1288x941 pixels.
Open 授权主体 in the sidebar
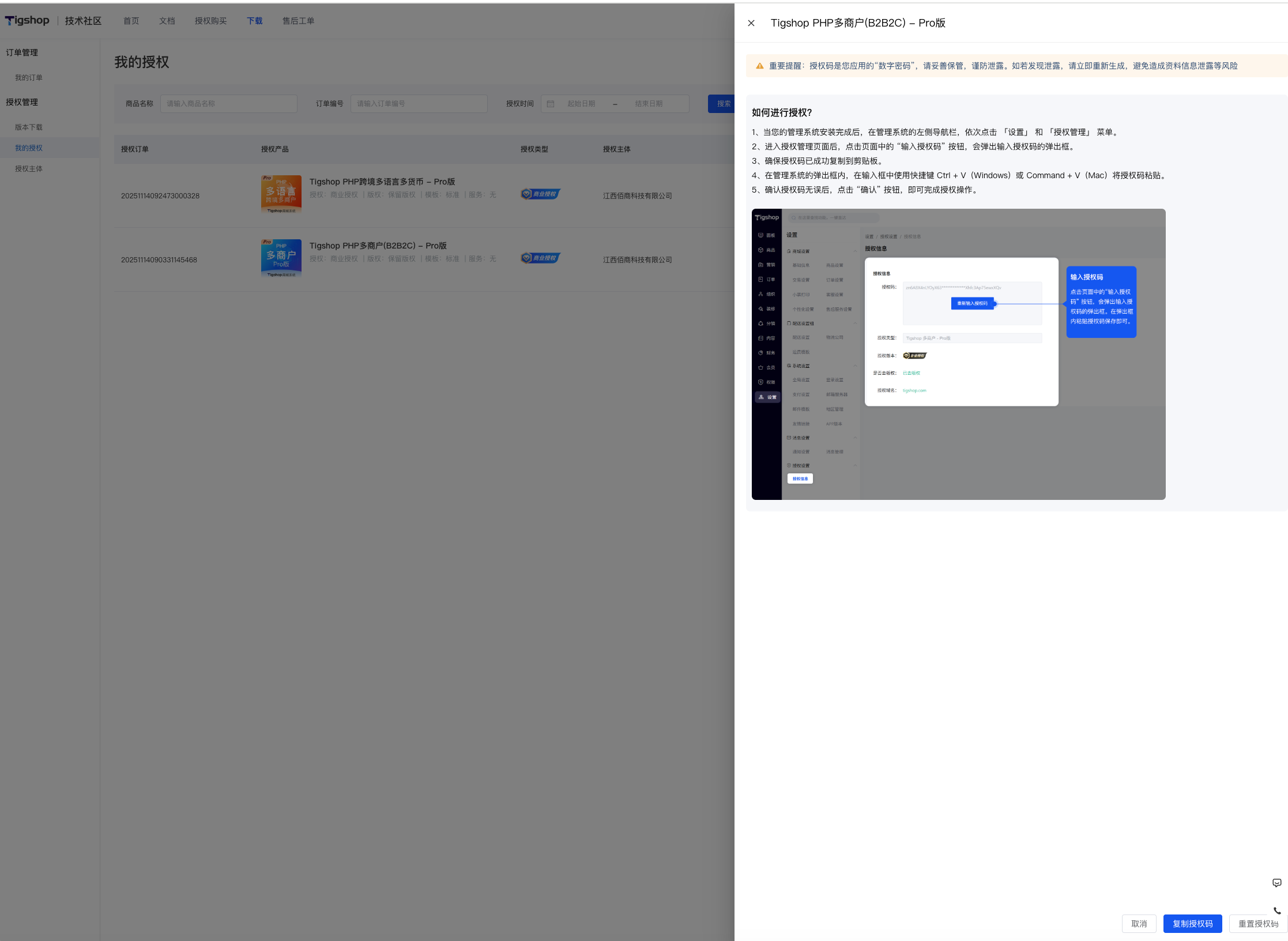click(x=29, y=169)
